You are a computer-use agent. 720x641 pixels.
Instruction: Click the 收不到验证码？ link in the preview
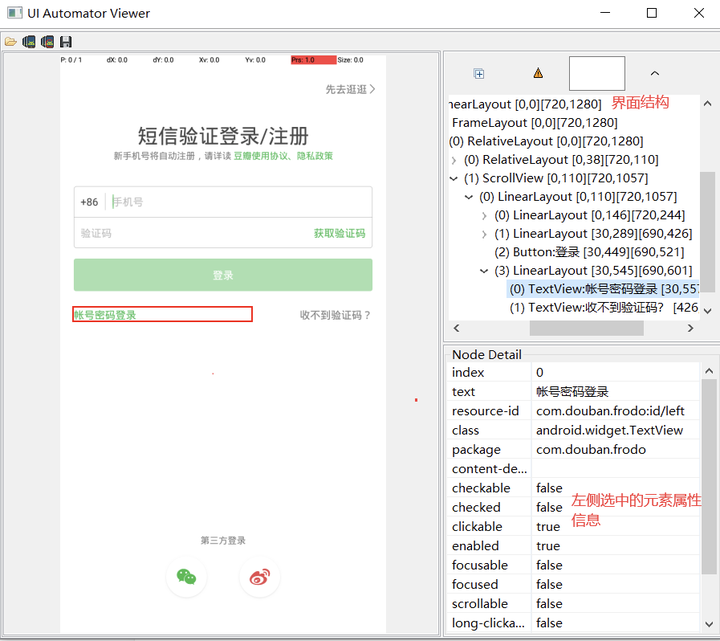point(335,315)
